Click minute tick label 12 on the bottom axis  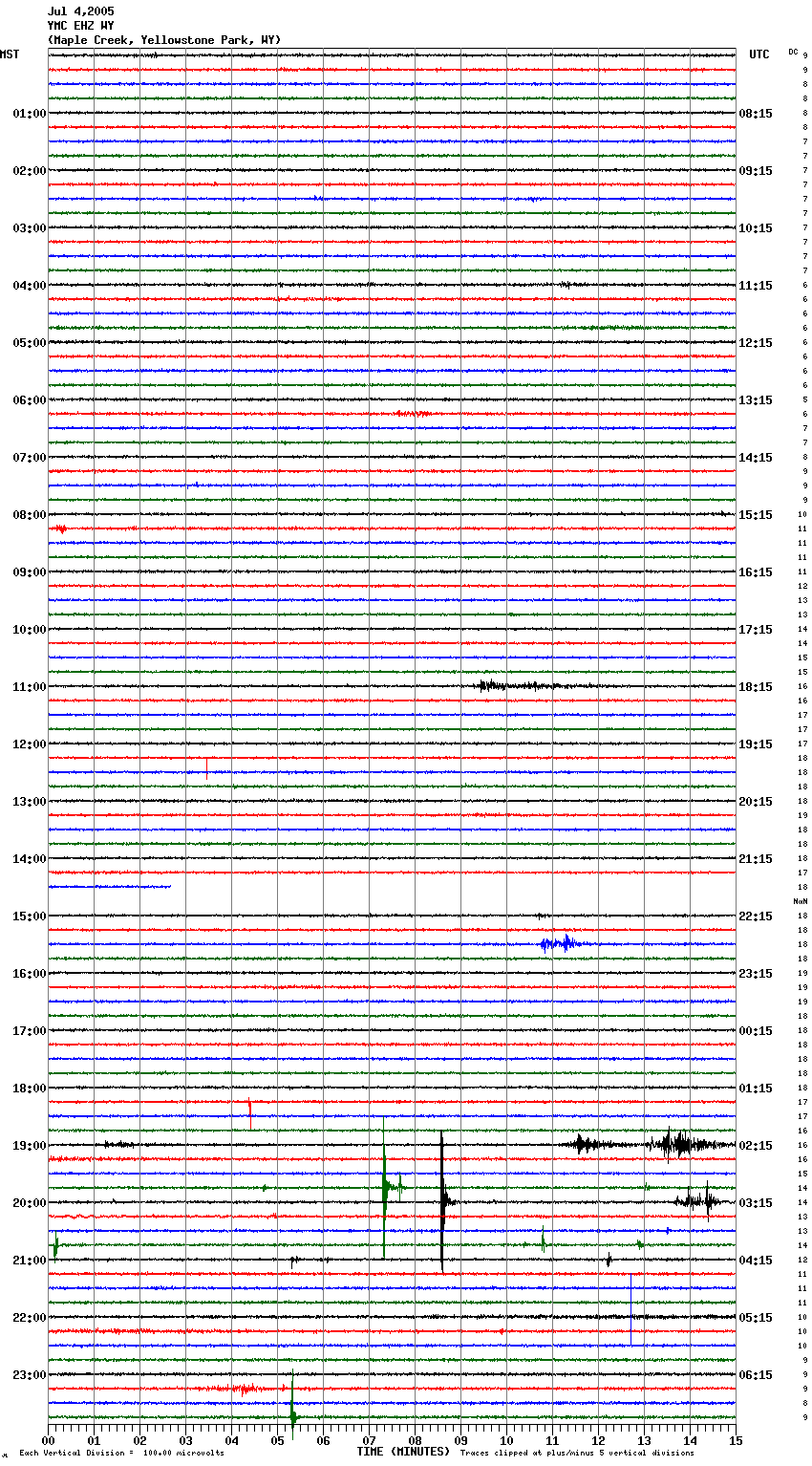[x=598, y=1440]
